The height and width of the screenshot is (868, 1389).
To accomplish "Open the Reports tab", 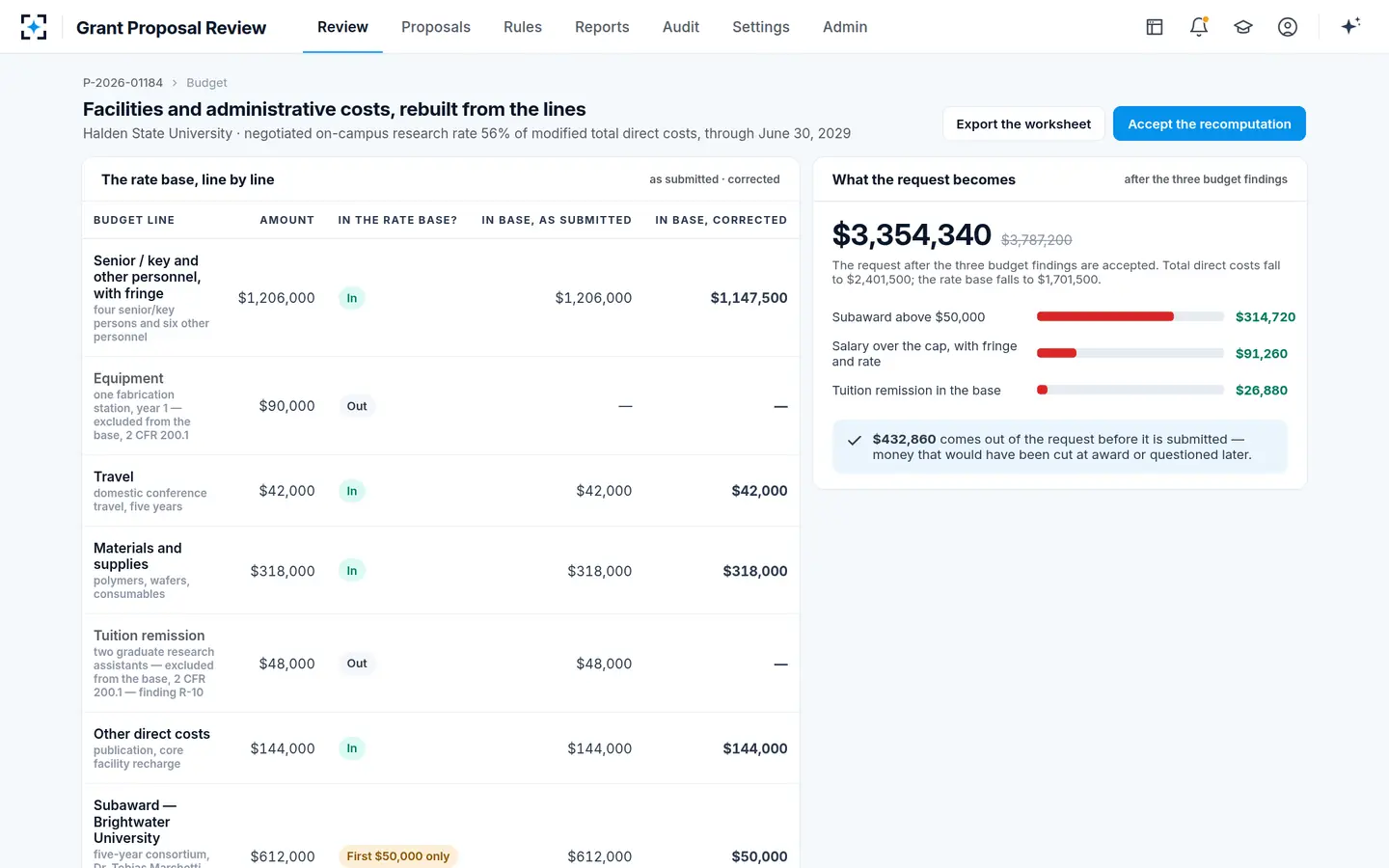I will 602,27.
